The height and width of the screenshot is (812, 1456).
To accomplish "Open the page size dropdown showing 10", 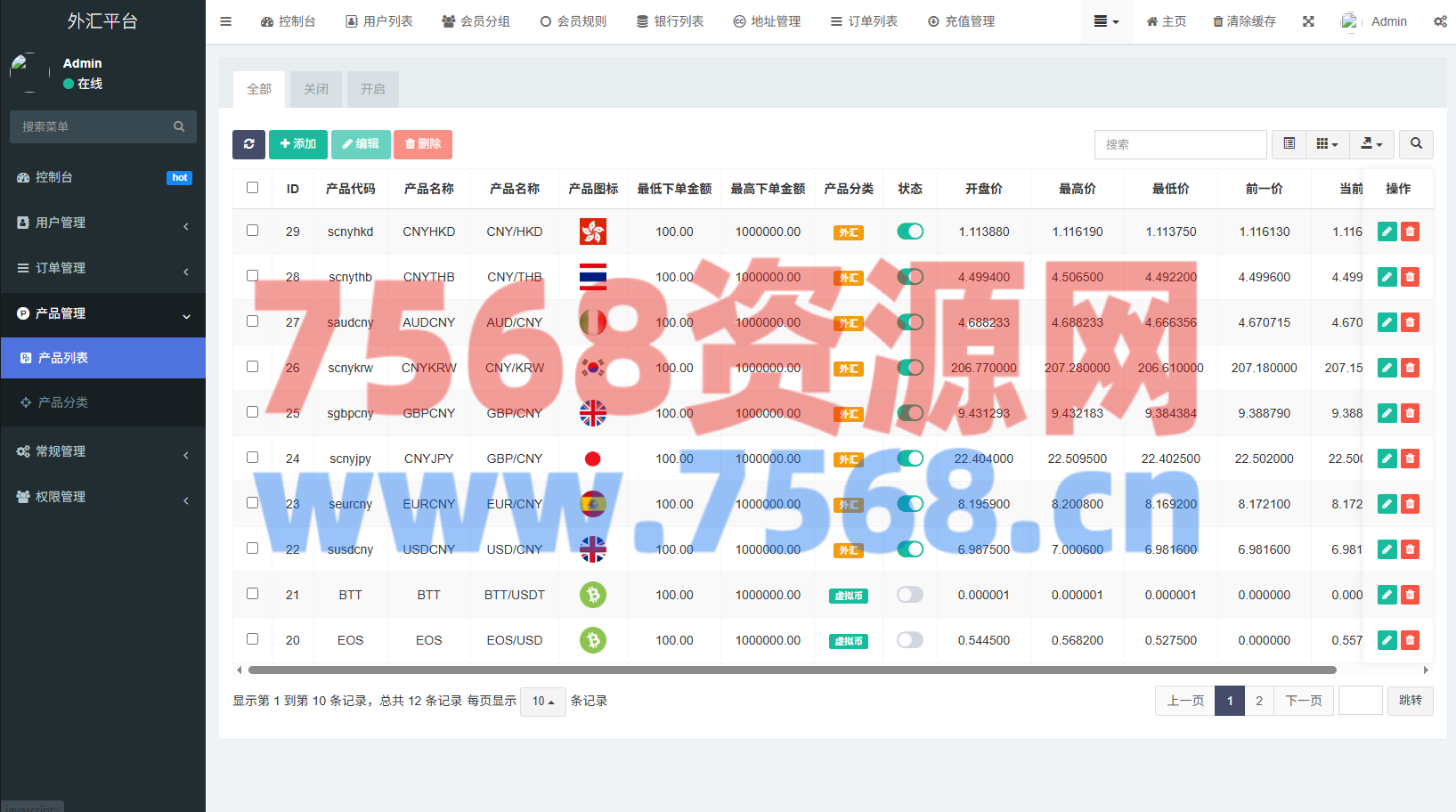I will point(542,702).
